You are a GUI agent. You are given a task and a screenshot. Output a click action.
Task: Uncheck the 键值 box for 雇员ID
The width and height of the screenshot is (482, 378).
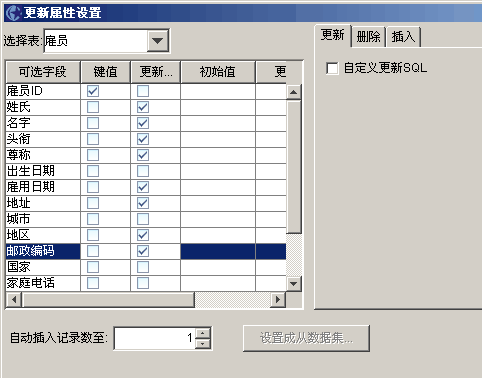coord(93,91)
